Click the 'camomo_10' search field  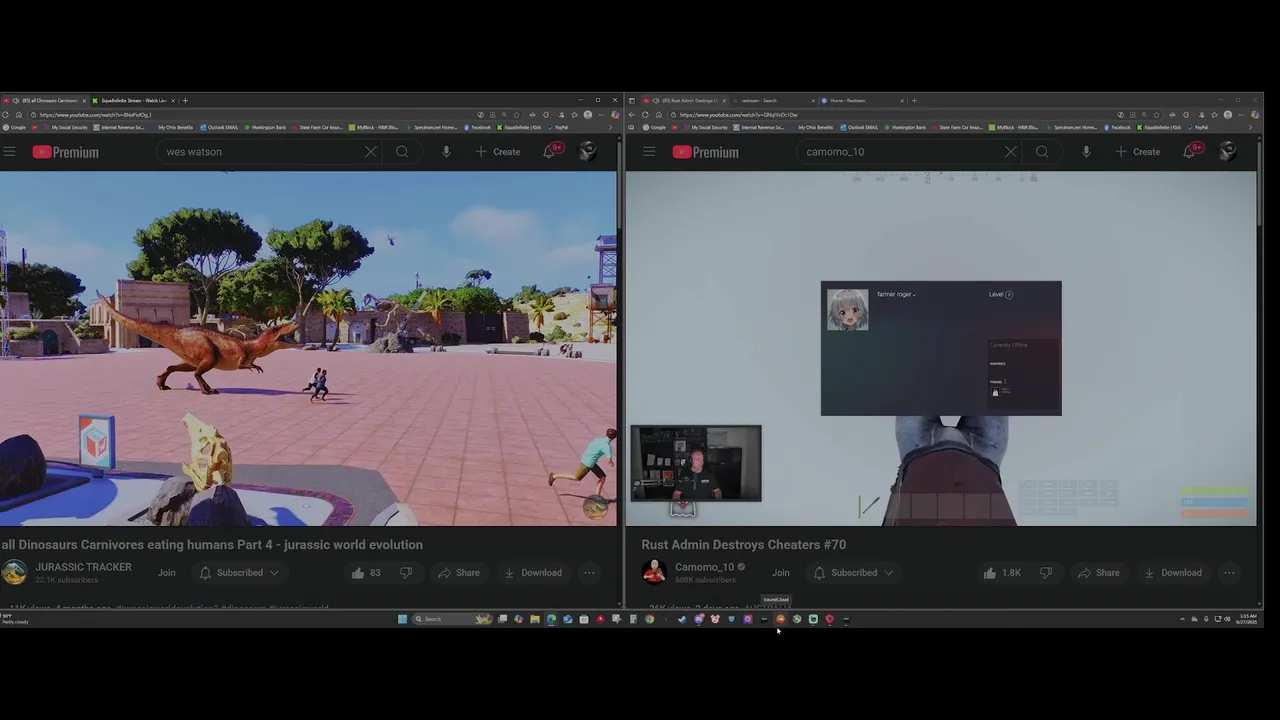pyautogui.click(x=898, y=152)
